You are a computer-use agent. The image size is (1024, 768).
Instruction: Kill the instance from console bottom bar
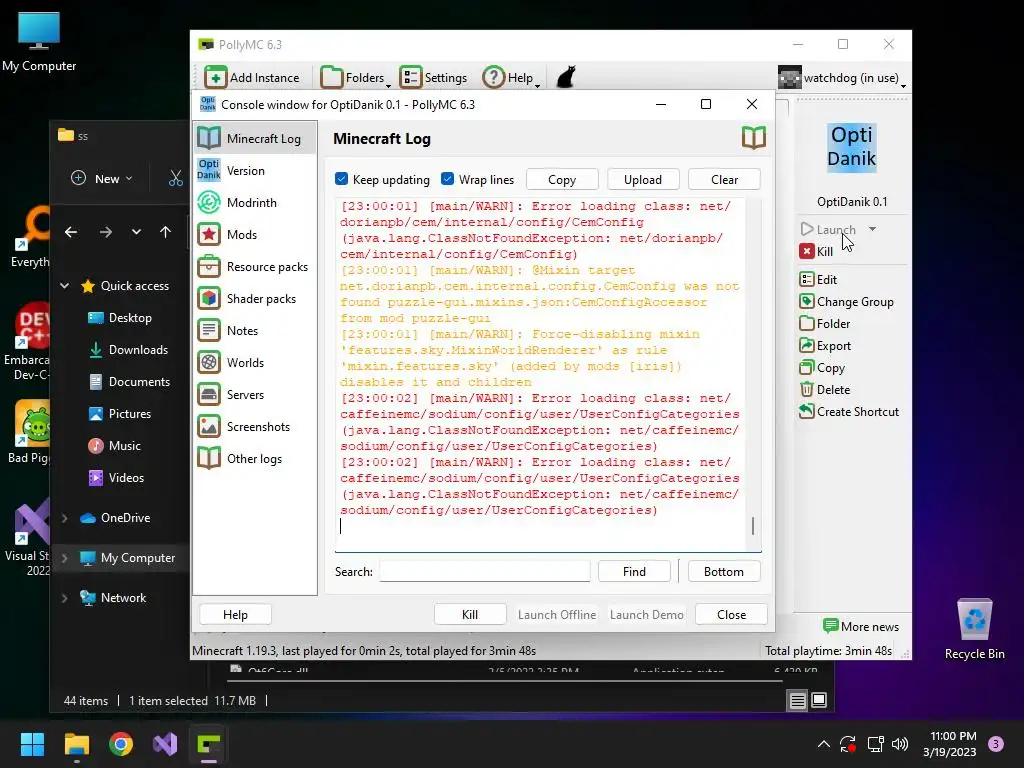(470, 615)
